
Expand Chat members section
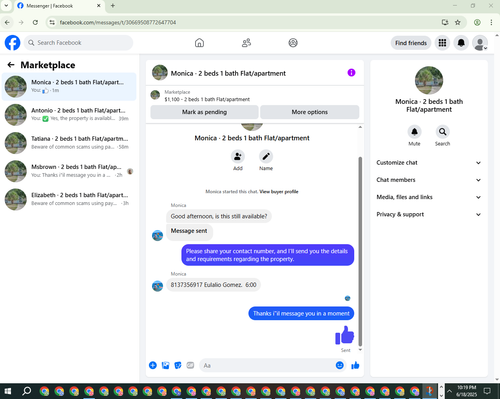pyautogui.click(x=429, y=180)
